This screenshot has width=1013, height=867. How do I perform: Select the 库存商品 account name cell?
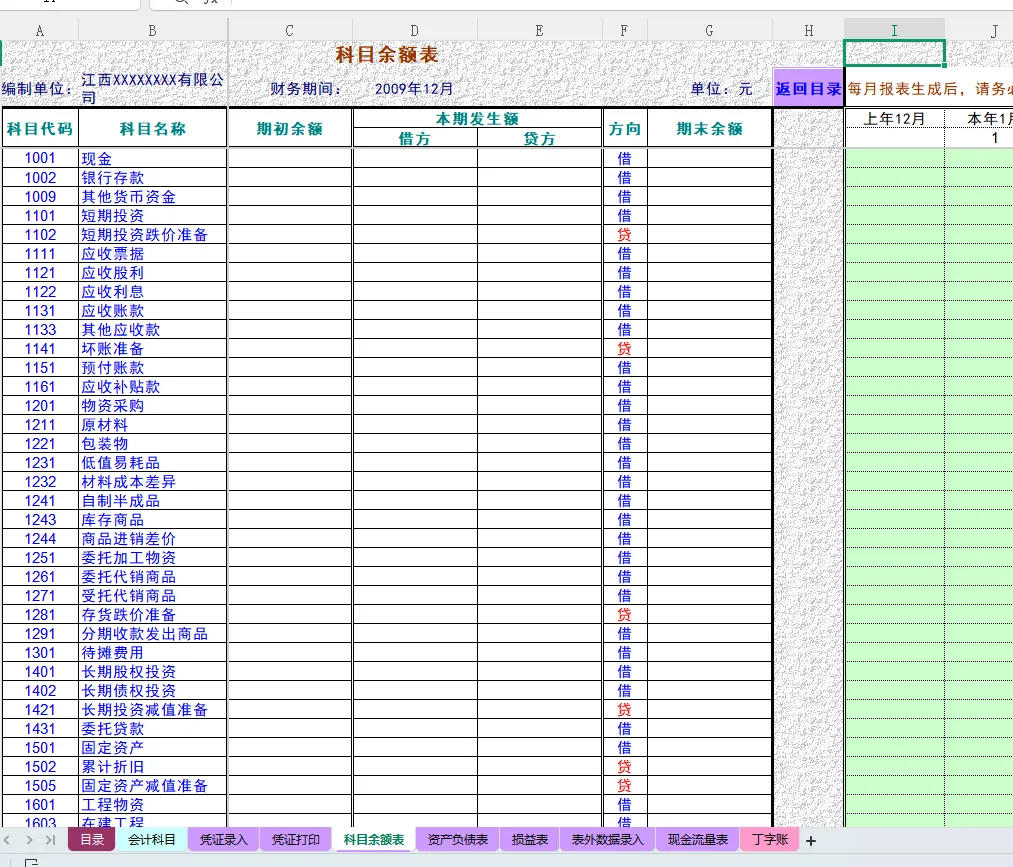[x=152, y=519]
